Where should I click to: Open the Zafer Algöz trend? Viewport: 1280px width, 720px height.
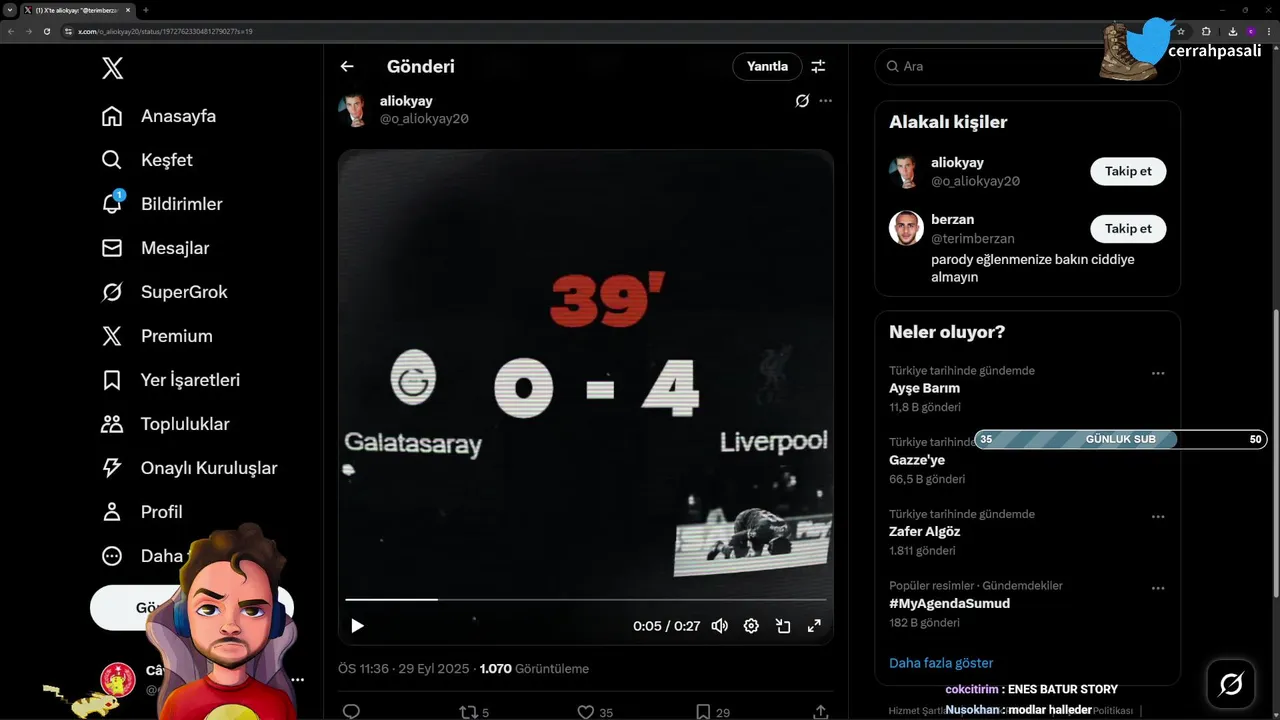(924, 532)
